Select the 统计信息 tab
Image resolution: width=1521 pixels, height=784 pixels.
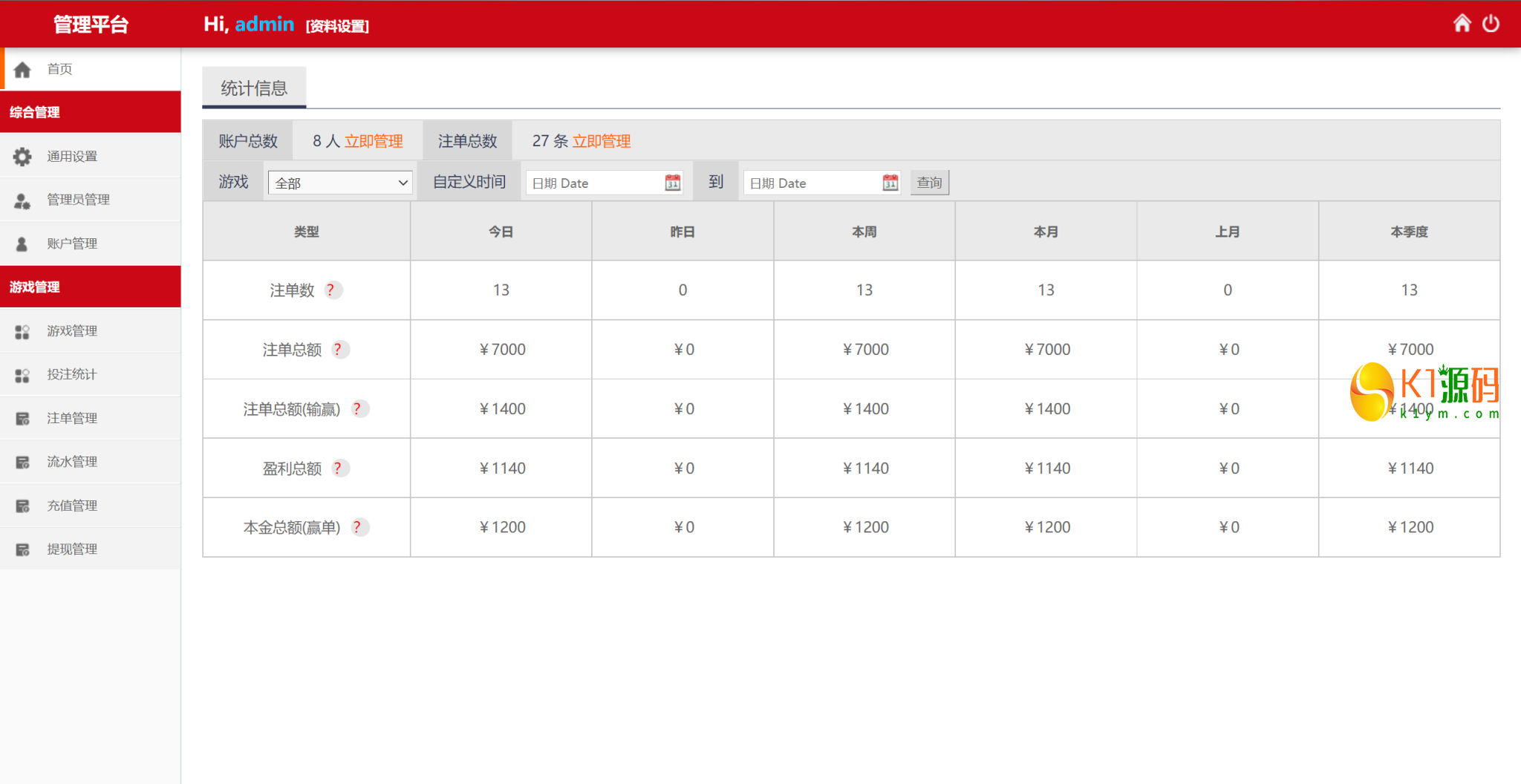(254, 88)
